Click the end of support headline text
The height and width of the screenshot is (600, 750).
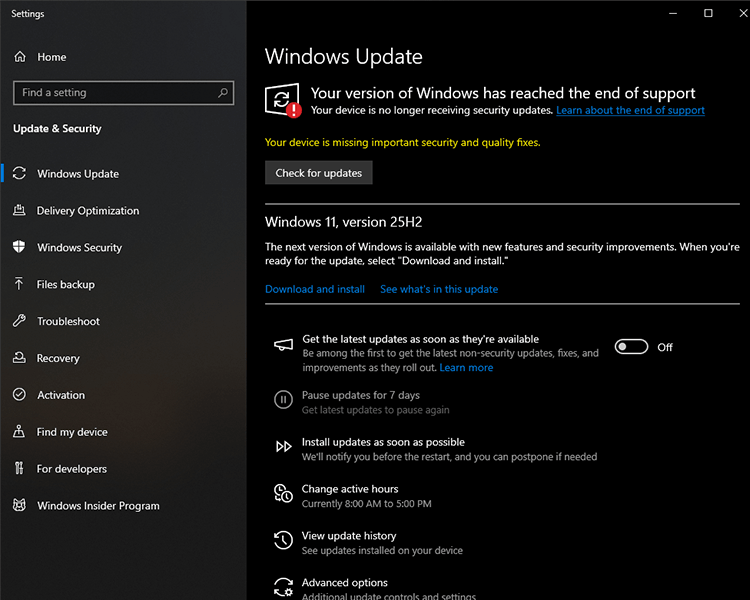coord(503,93)
